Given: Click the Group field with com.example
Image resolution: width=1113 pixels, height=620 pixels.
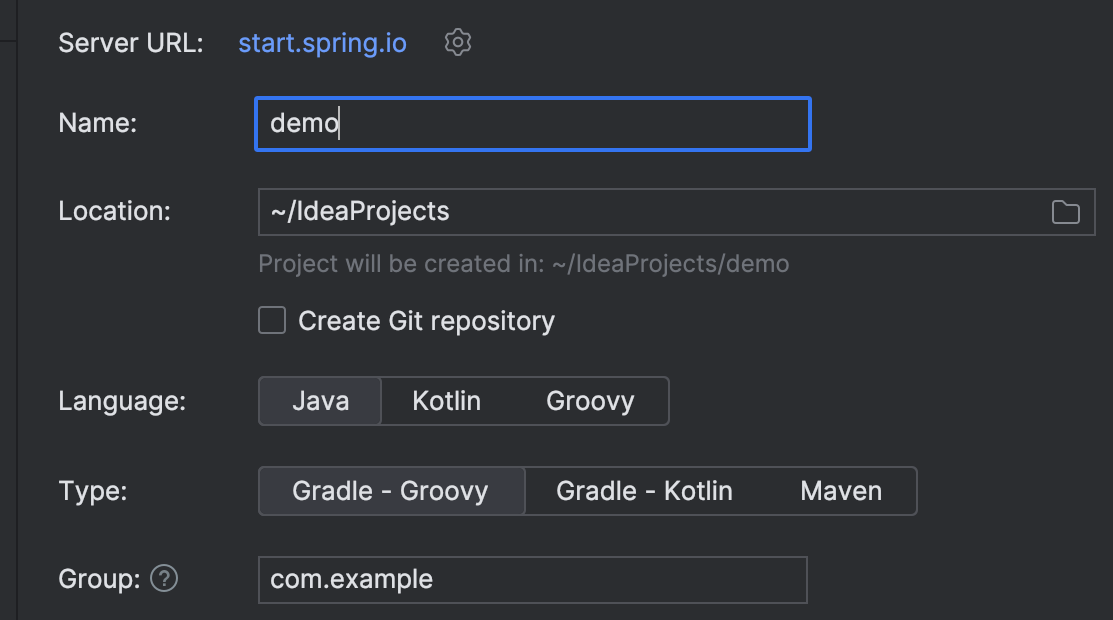Looking at the screenshot, I should click(x=532, y=580).
